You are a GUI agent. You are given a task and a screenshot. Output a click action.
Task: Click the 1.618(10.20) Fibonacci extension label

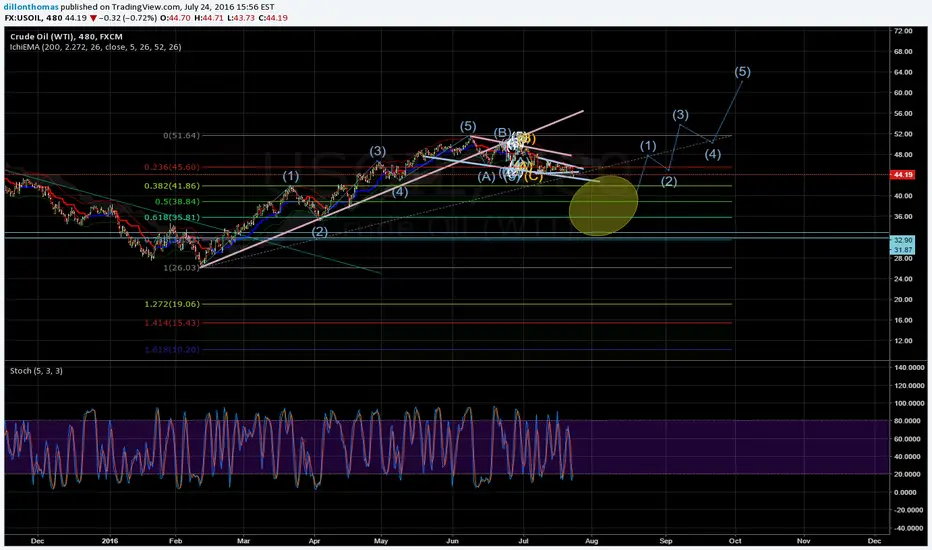(172, 350)
